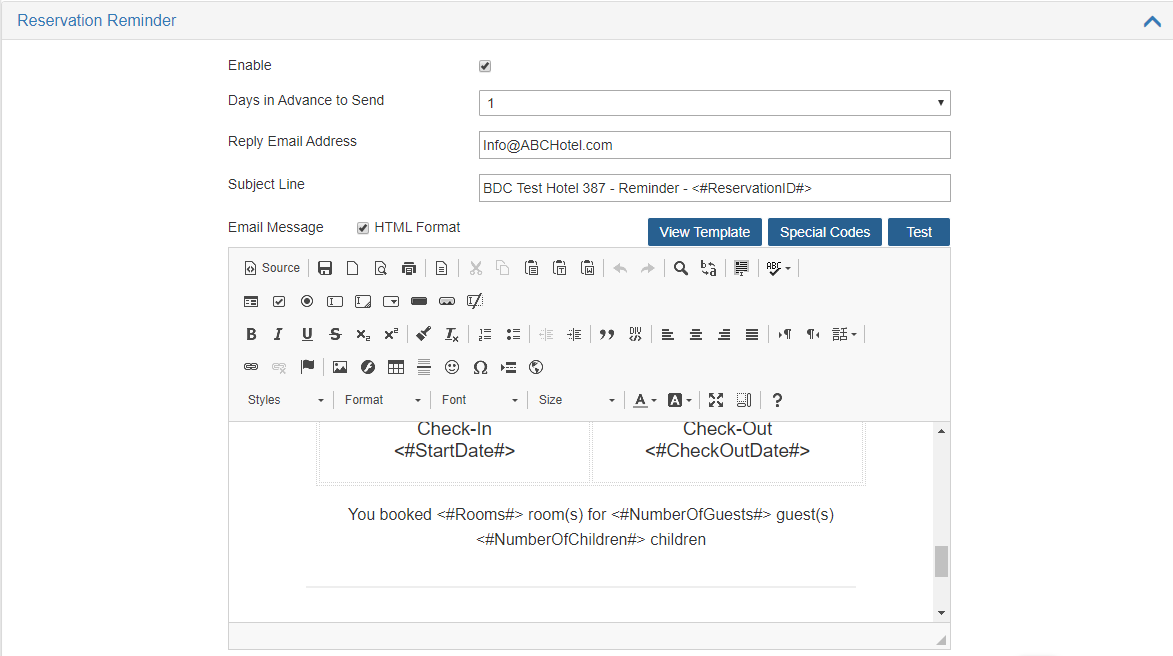This screenshot has width=1173, height=656.
Task: Click the Preview icon in toolbar
Action: (x=380, y=268)
